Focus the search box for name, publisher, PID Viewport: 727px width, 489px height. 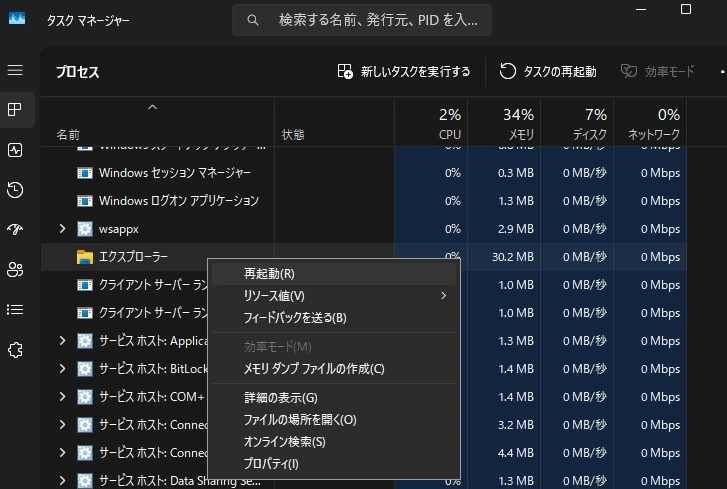click(x=362, y=20)
